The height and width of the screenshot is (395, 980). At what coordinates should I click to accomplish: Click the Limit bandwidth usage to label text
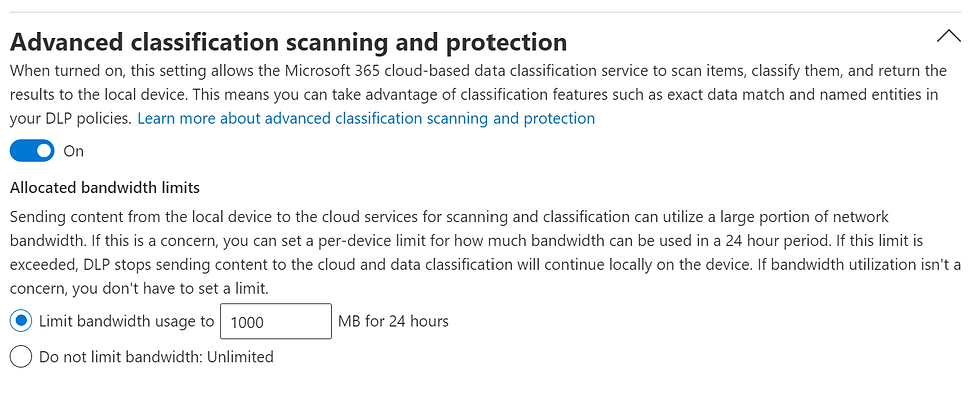point(126,321)
